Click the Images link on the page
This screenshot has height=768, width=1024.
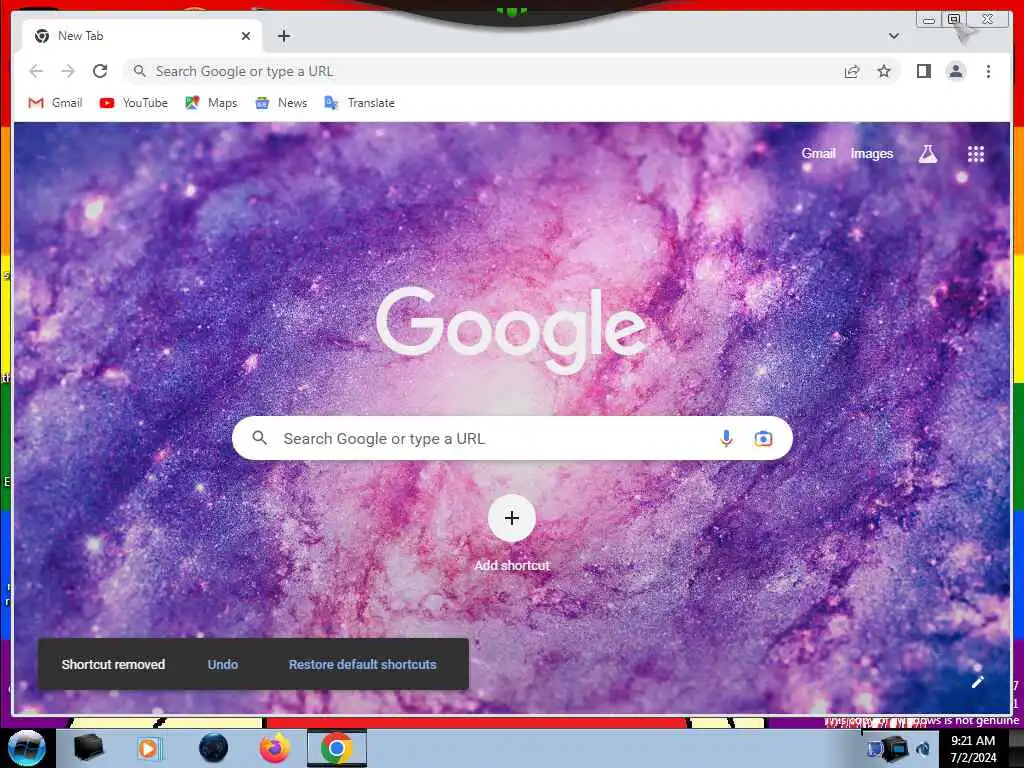tap(872, 153)
